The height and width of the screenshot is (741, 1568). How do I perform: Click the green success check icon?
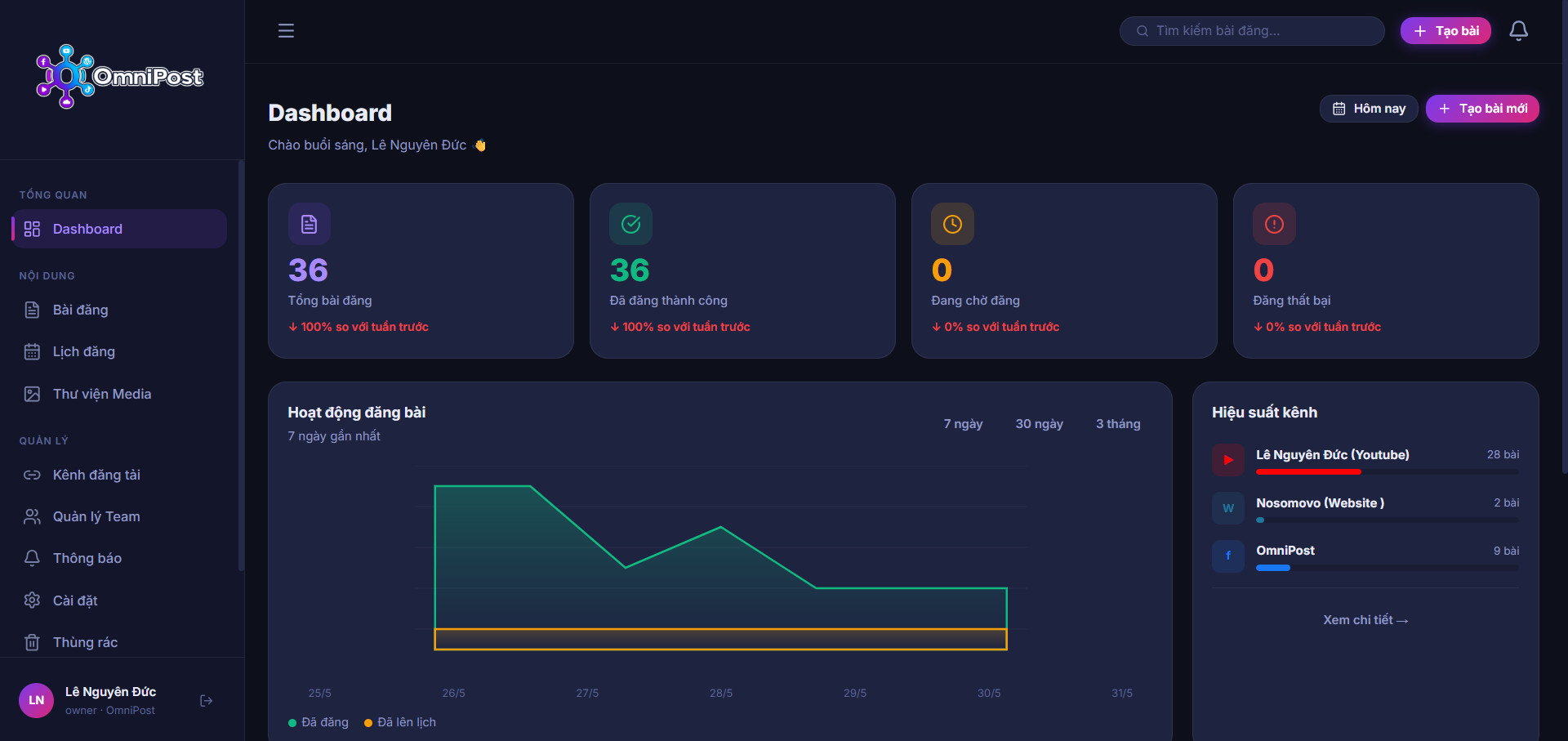(630, 224)
